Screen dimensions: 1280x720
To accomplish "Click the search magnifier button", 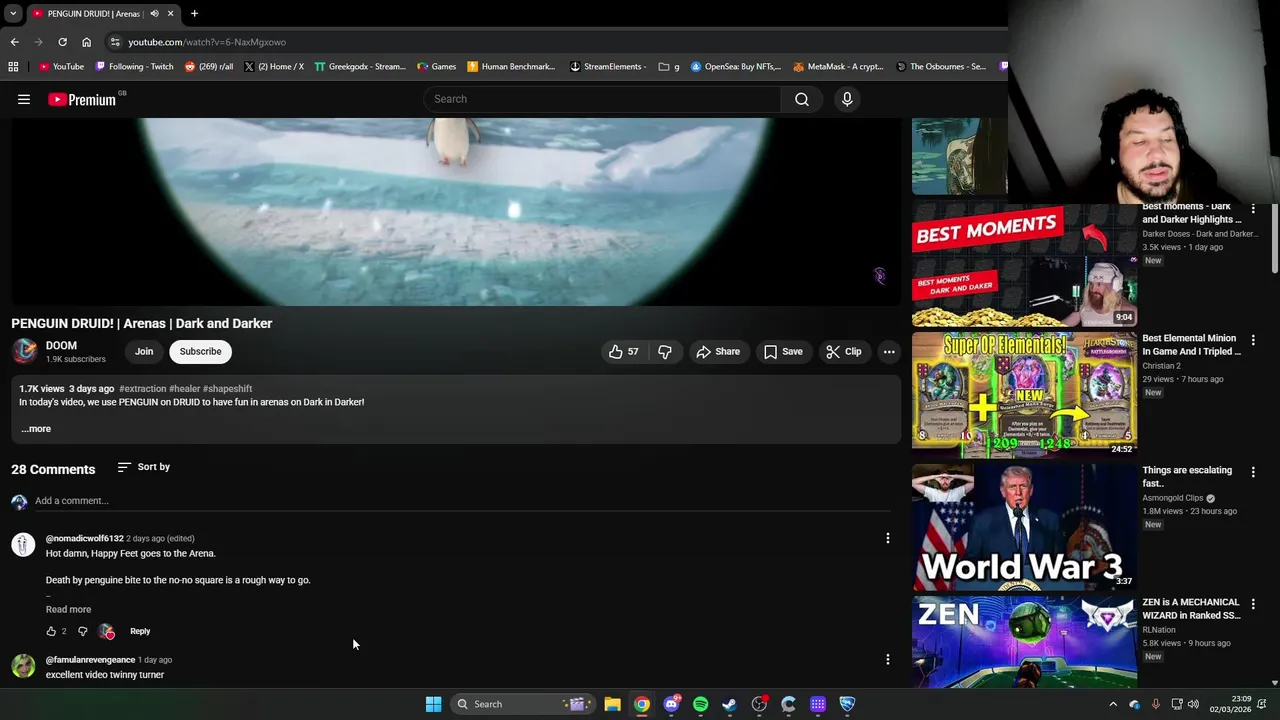I will pyautogui.click(x=802, y=99).
